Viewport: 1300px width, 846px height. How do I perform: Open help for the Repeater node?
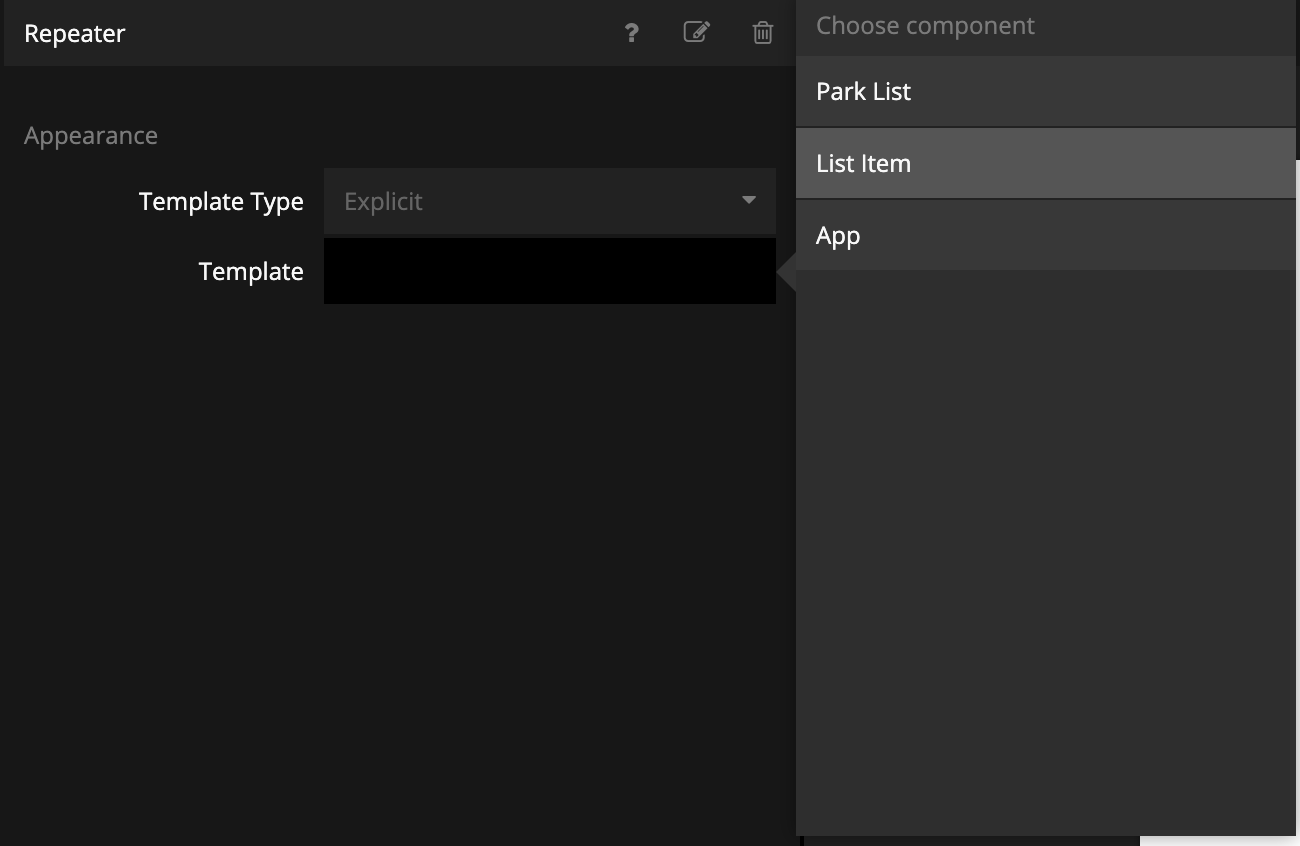(631, 33)
